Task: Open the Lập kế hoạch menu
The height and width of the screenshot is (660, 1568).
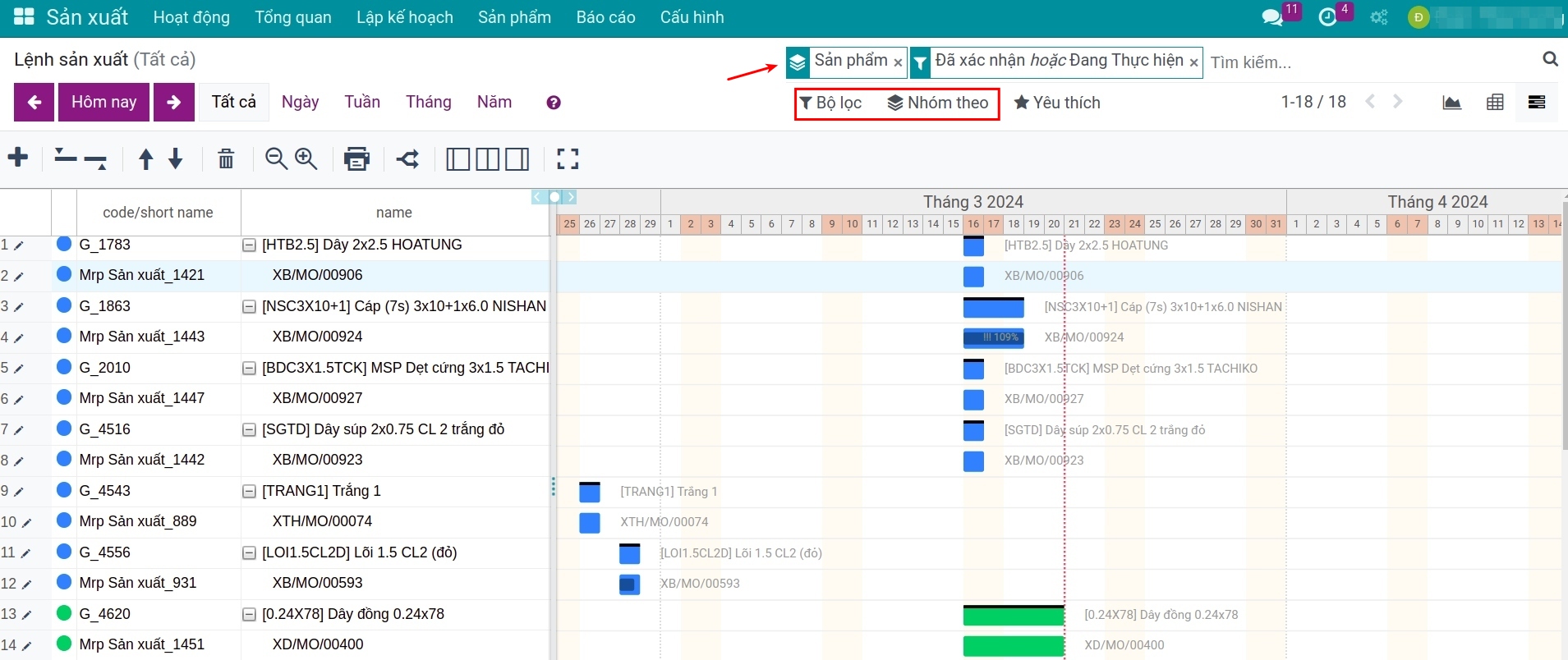Action: tap(405, 17)
